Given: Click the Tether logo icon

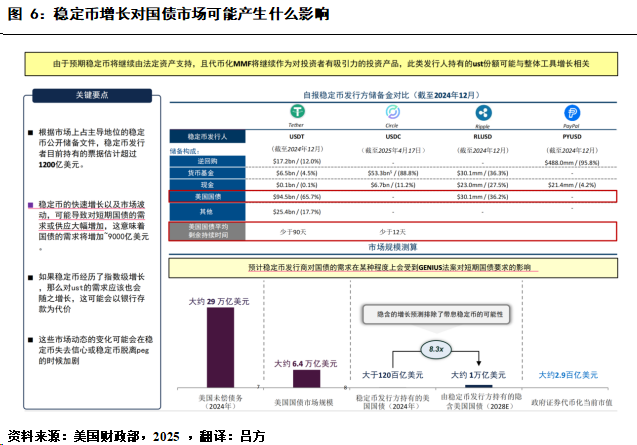Looking at the screenshot, I should coord(296,114).
